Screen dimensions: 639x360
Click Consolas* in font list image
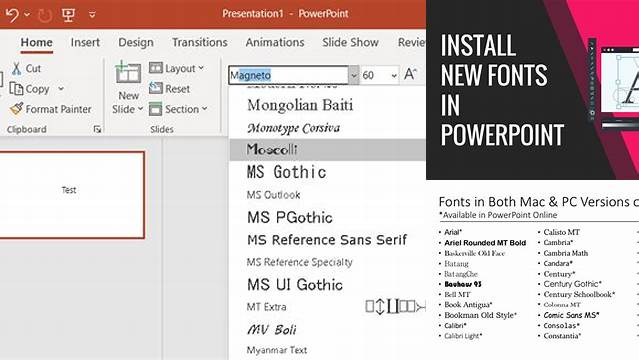pos(562,325)
